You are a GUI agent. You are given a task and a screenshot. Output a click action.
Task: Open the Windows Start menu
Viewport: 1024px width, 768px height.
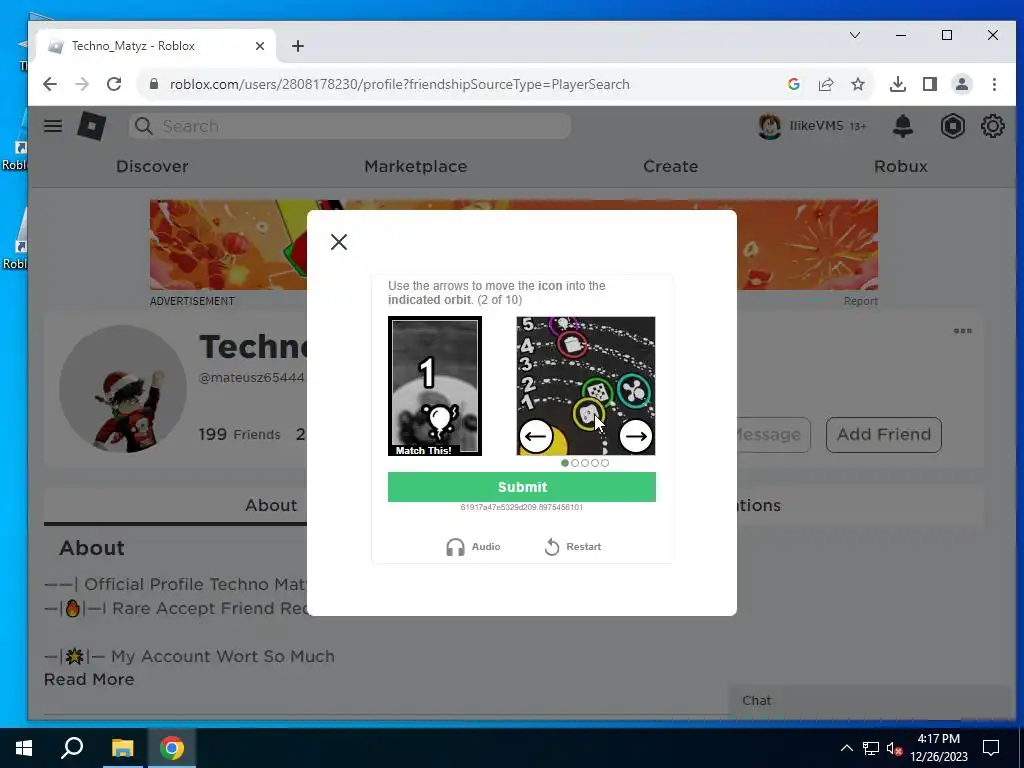click(x=24, y=748)
